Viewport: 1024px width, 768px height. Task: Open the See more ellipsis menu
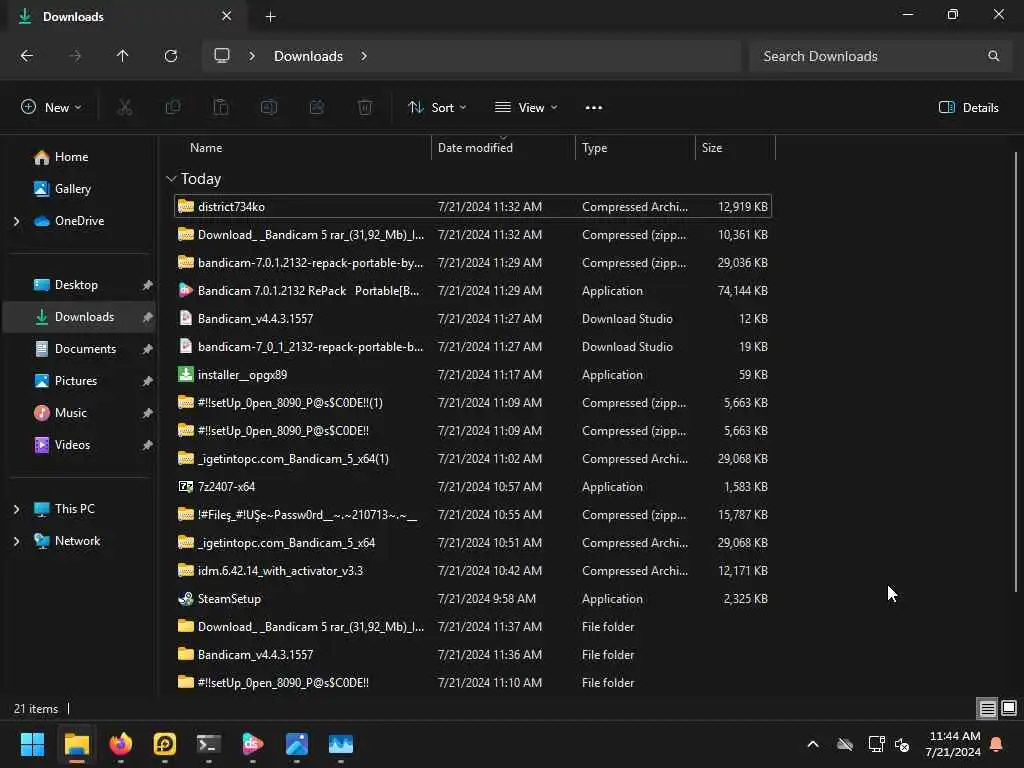point(594,108)
